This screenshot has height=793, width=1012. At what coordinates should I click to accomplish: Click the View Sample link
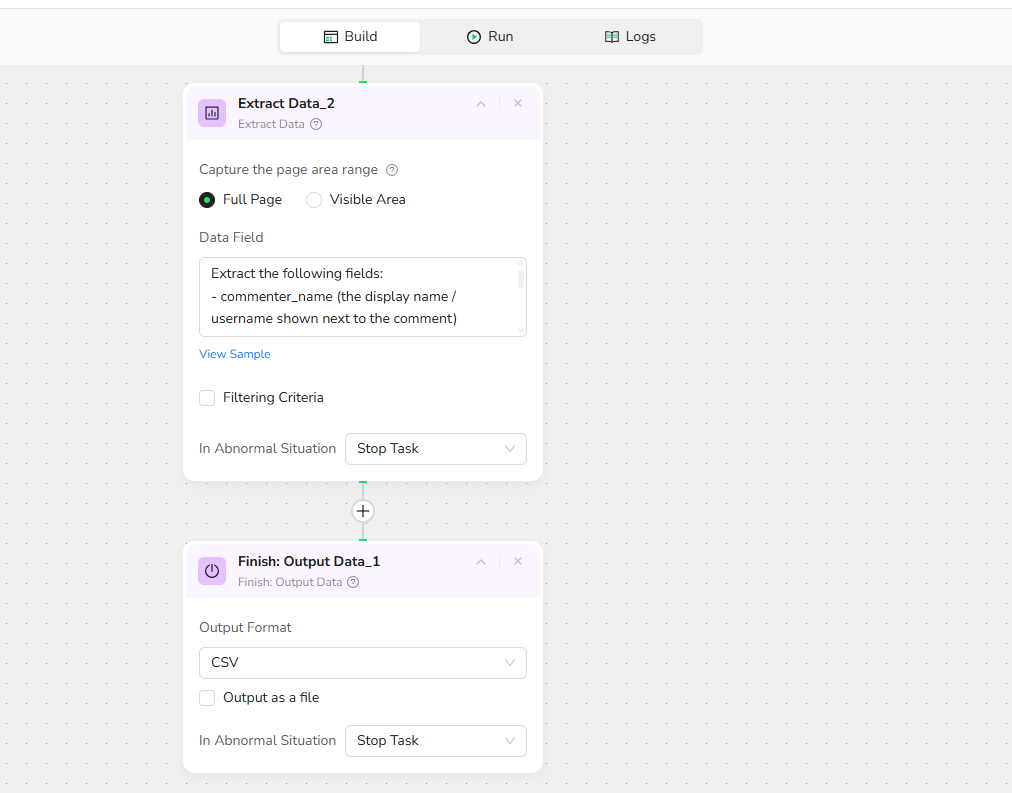click(235, 354)
